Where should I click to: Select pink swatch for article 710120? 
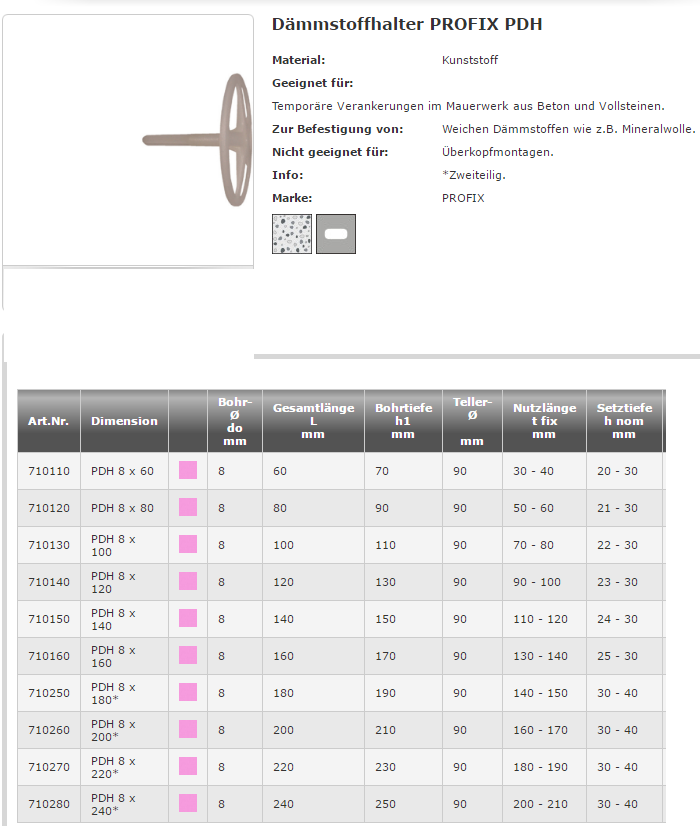(188, 508)
